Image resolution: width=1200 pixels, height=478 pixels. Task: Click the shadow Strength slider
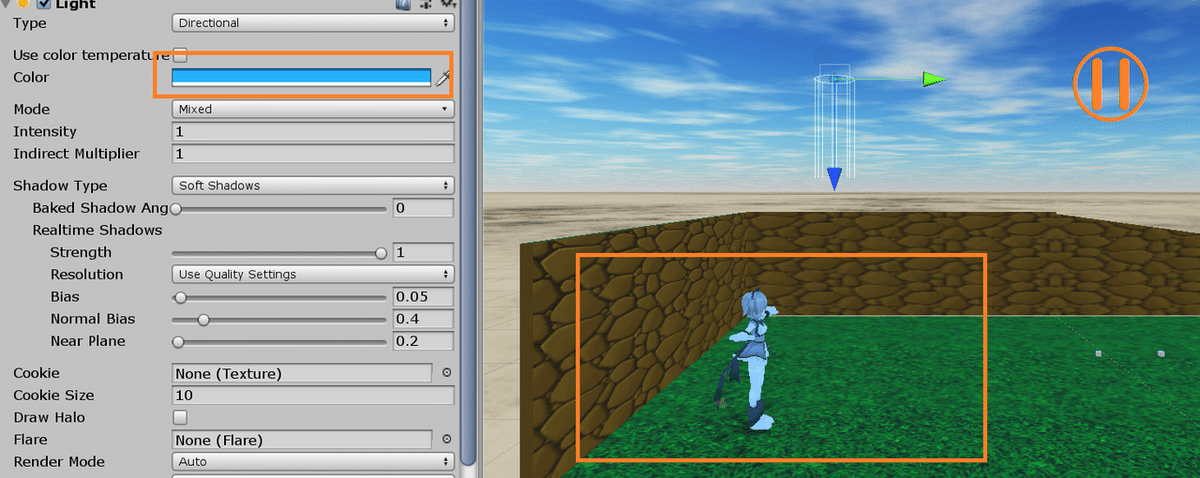280,254
